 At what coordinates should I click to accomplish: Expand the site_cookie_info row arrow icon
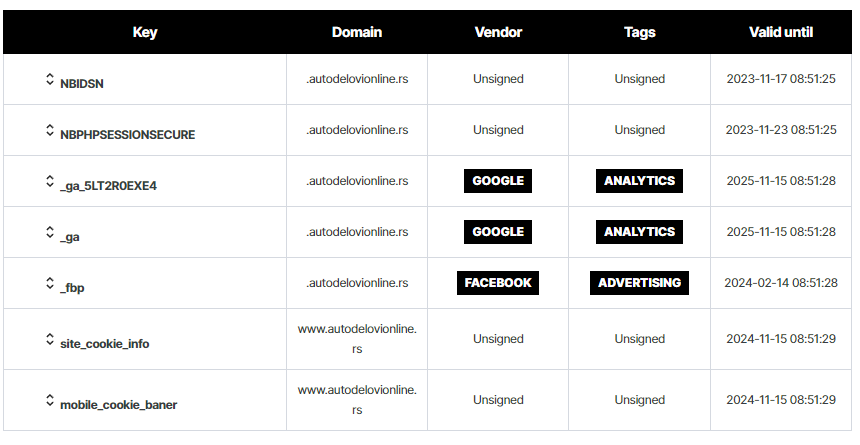tap(49, 340)
